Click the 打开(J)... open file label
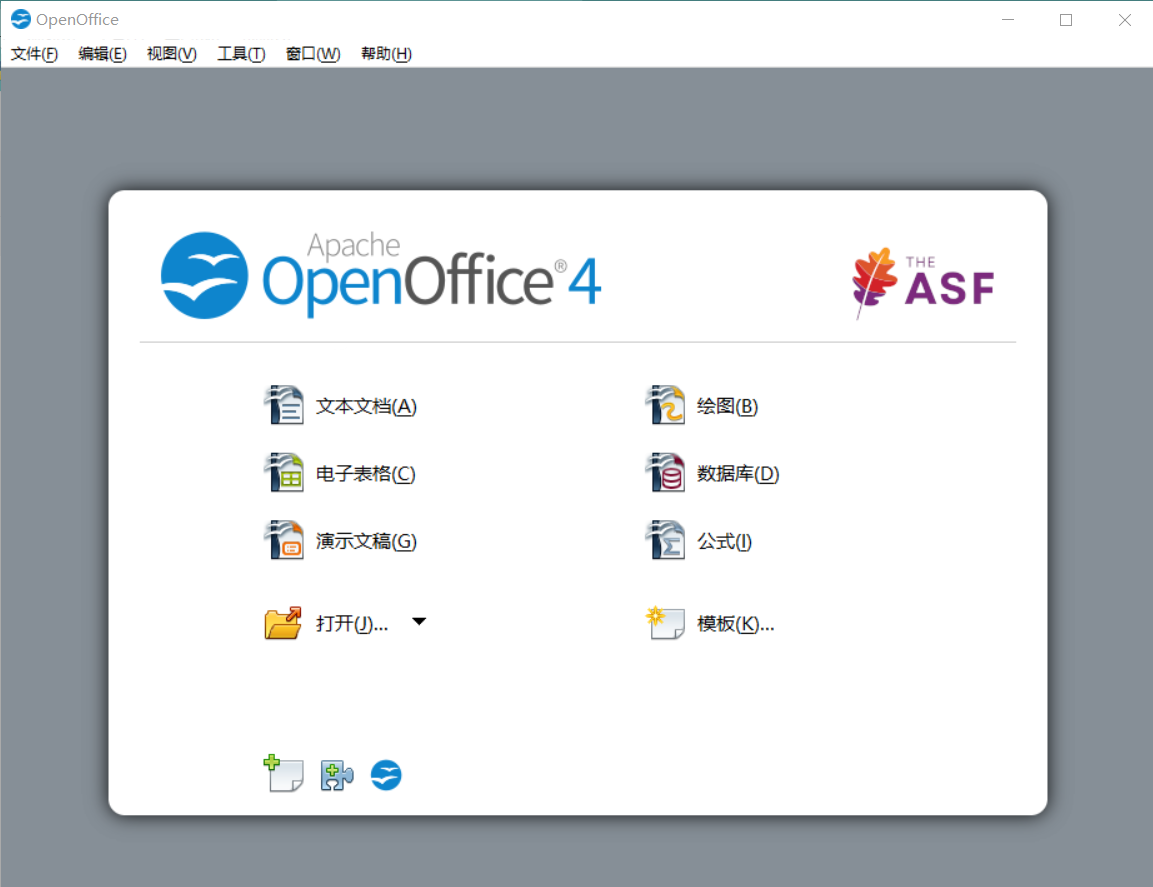Image resolution: width=1153 pixels, height=887 pixels. click(x=351, y=624)
